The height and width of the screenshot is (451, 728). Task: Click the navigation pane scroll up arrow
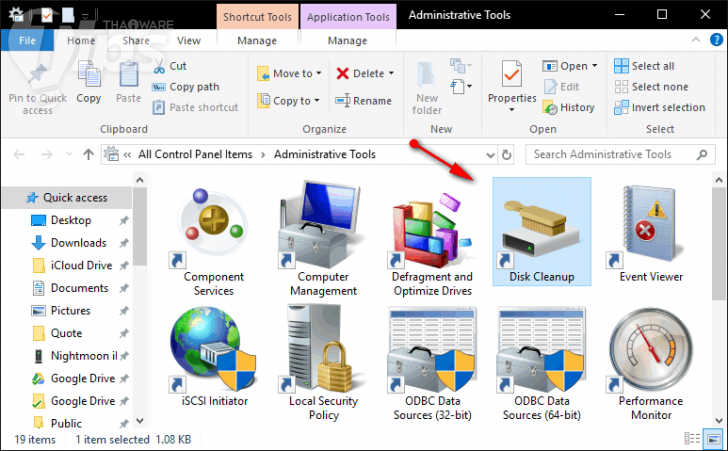coord(140,180)
